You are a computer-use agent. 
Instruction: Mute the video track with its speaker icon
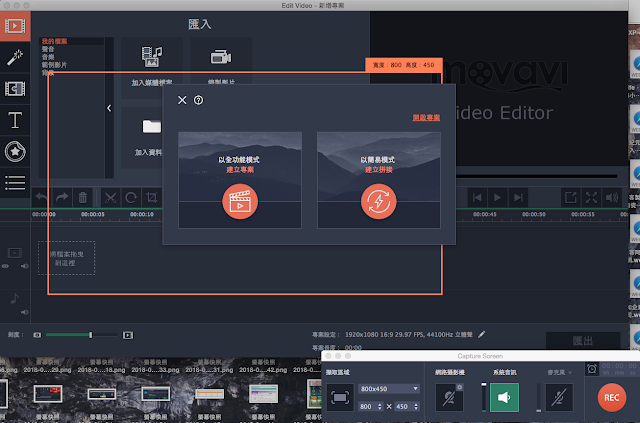pos(24,266)
